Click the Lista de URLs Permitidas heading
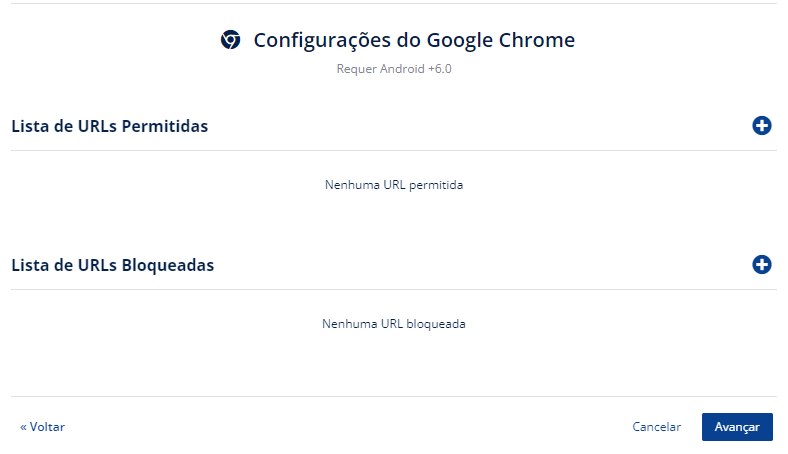The height and width of the screenshot is (454, 788). 110,126
